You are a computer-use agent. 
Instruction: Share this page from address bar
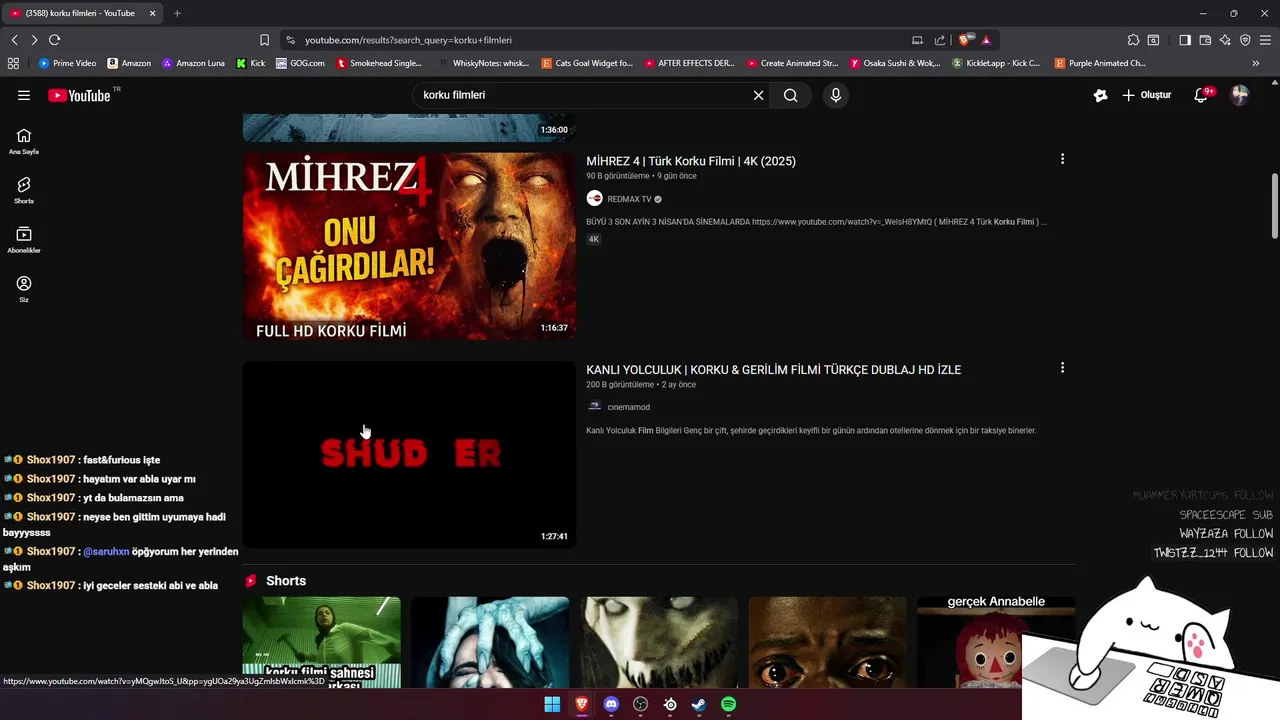tap(940, 40)
